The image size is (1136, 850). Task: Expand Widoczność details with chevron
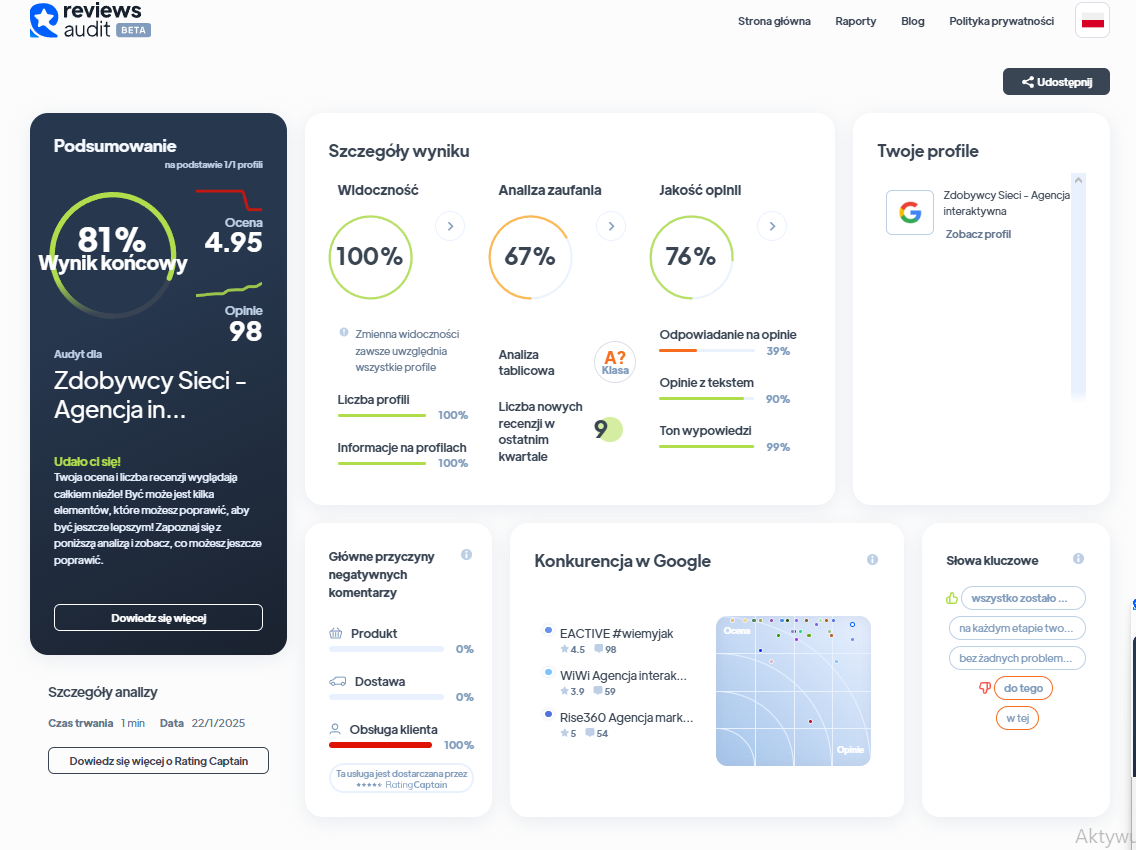(450, 226)
